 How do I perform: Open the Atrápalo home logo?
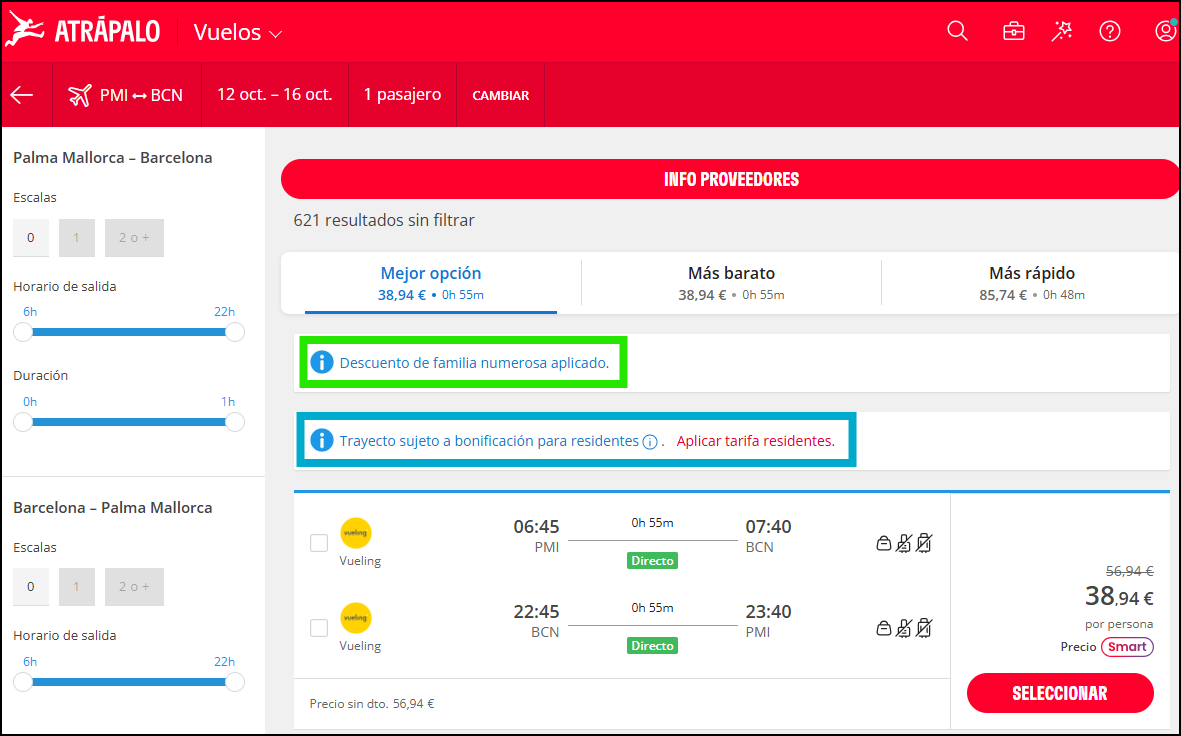coord(83,31)
